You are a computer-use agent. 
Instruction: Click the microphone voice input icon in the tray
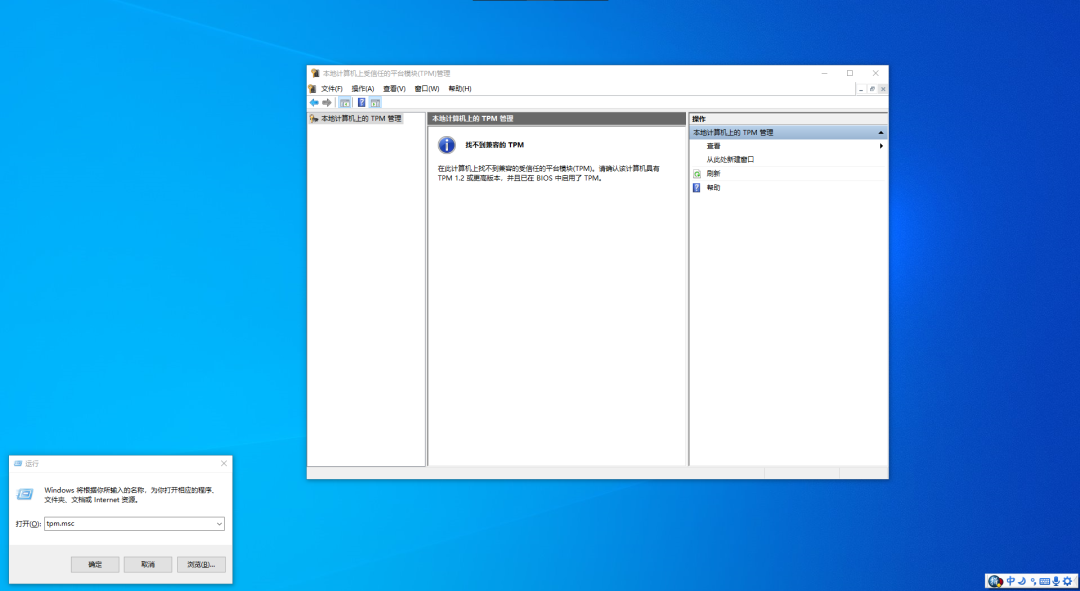(1056, 581)
